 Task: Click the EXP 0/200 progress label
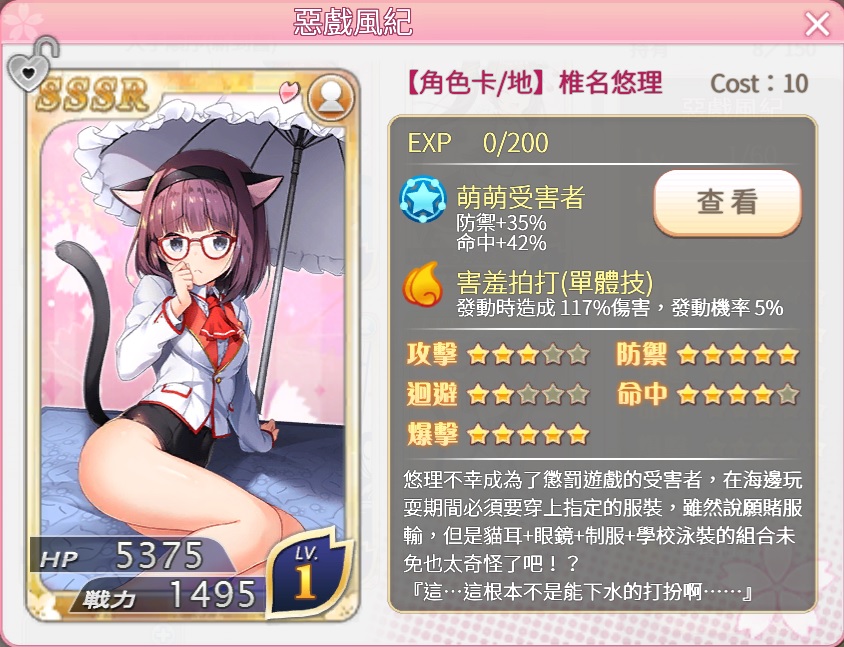[478, 143]
